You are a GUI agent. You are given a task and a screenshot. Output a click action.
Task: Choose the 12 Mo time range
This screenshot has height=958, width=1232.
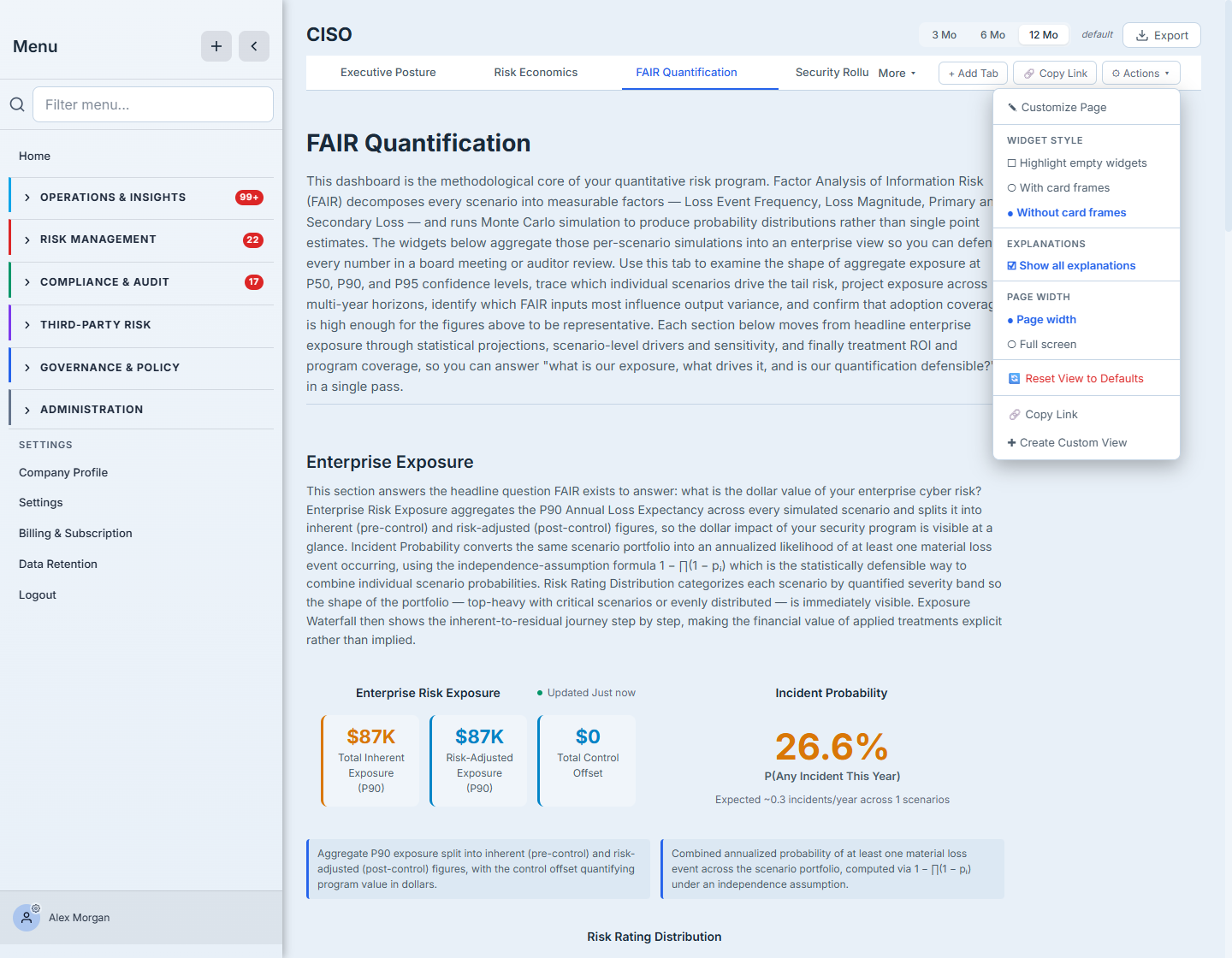click(x=1044, y=35)
